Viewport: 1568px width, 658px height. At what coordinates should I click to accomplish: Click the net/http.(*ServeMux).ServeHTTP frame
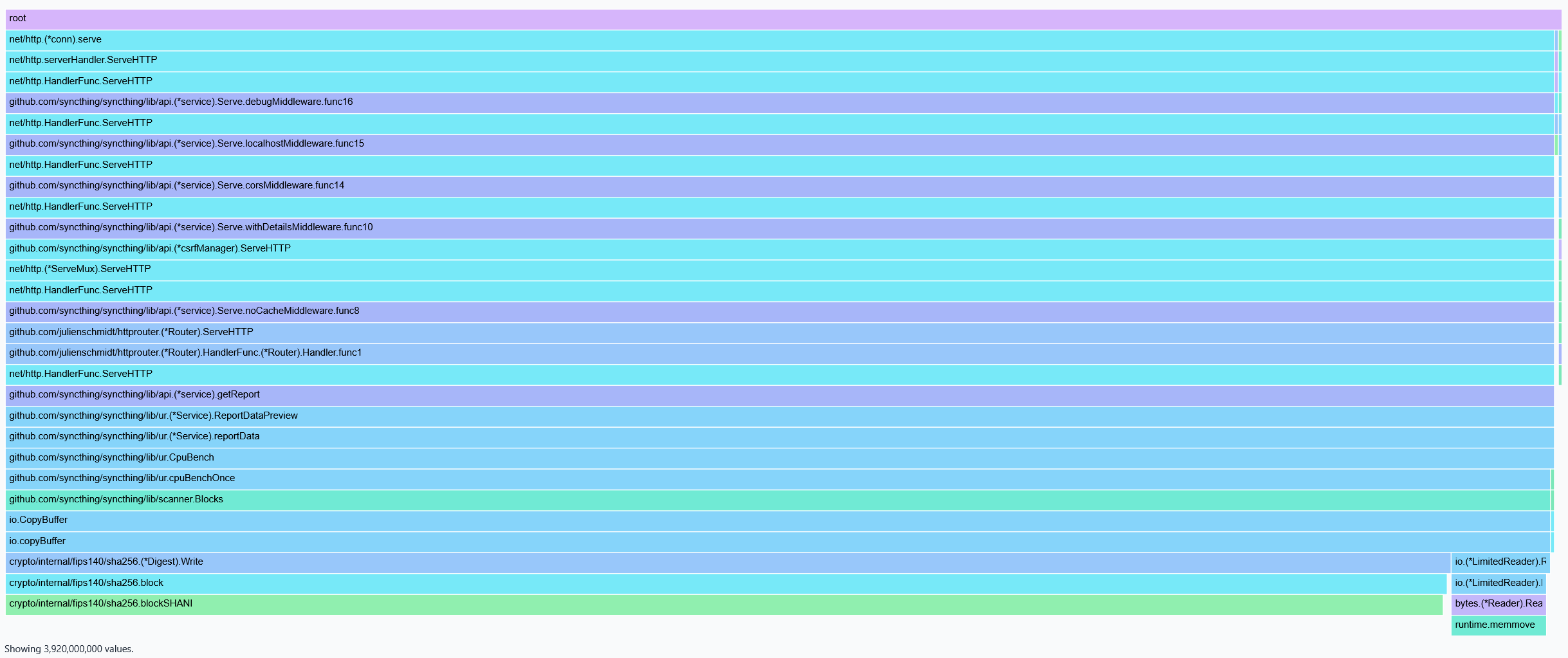(x=779, y=270)
